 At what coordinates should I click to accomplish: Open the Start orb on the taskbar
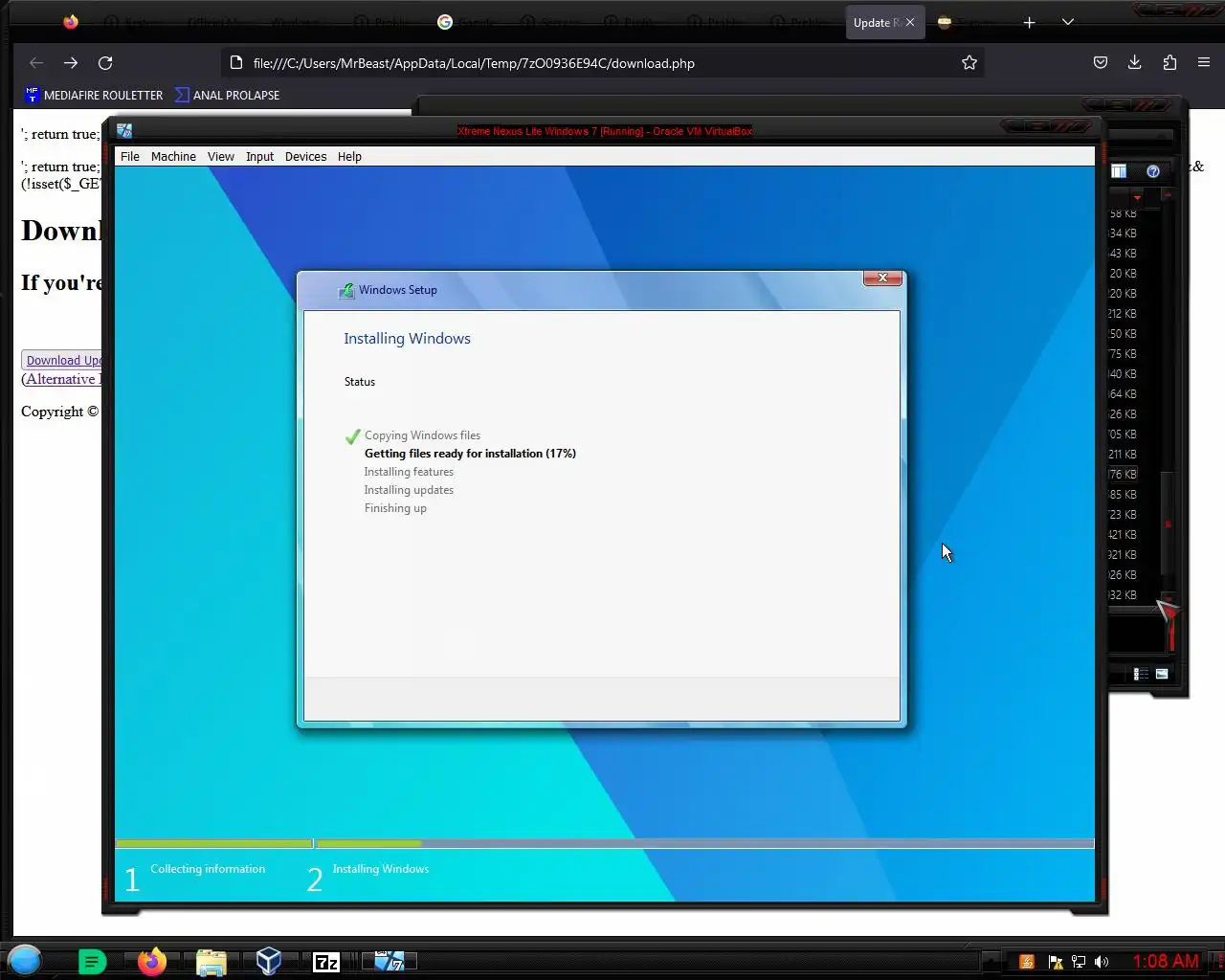tap(26, 960)
